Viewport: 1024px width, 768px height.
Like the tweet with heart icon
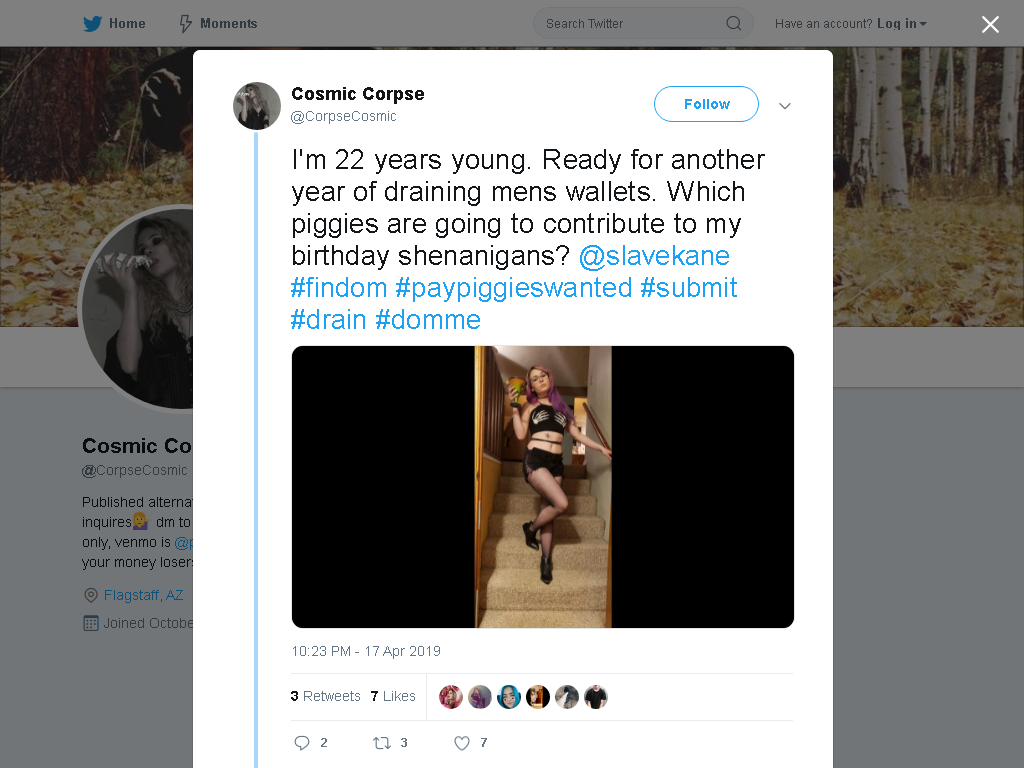click(x=462, y=743)
